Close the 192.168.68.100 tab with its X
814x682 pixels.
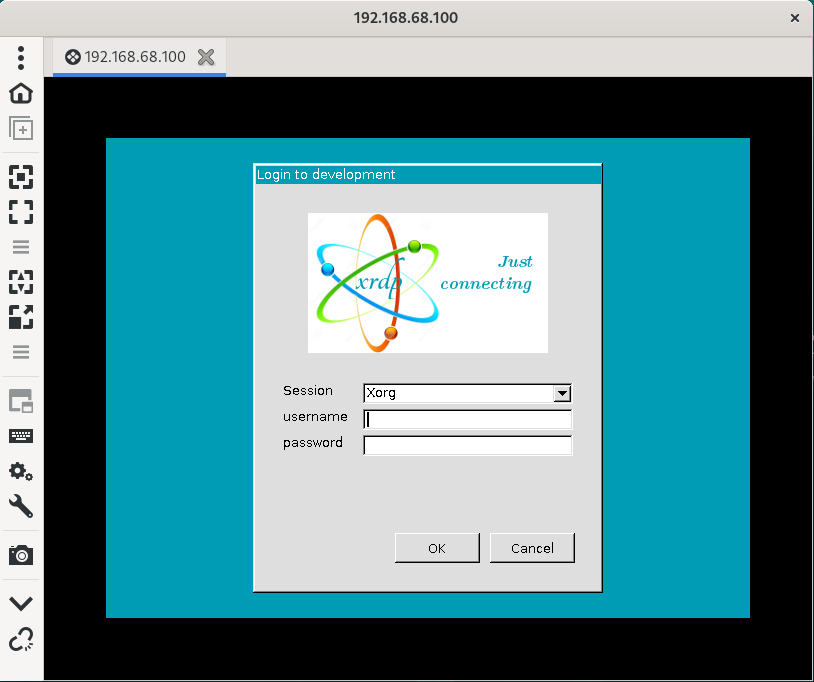[x=206, y=57]
